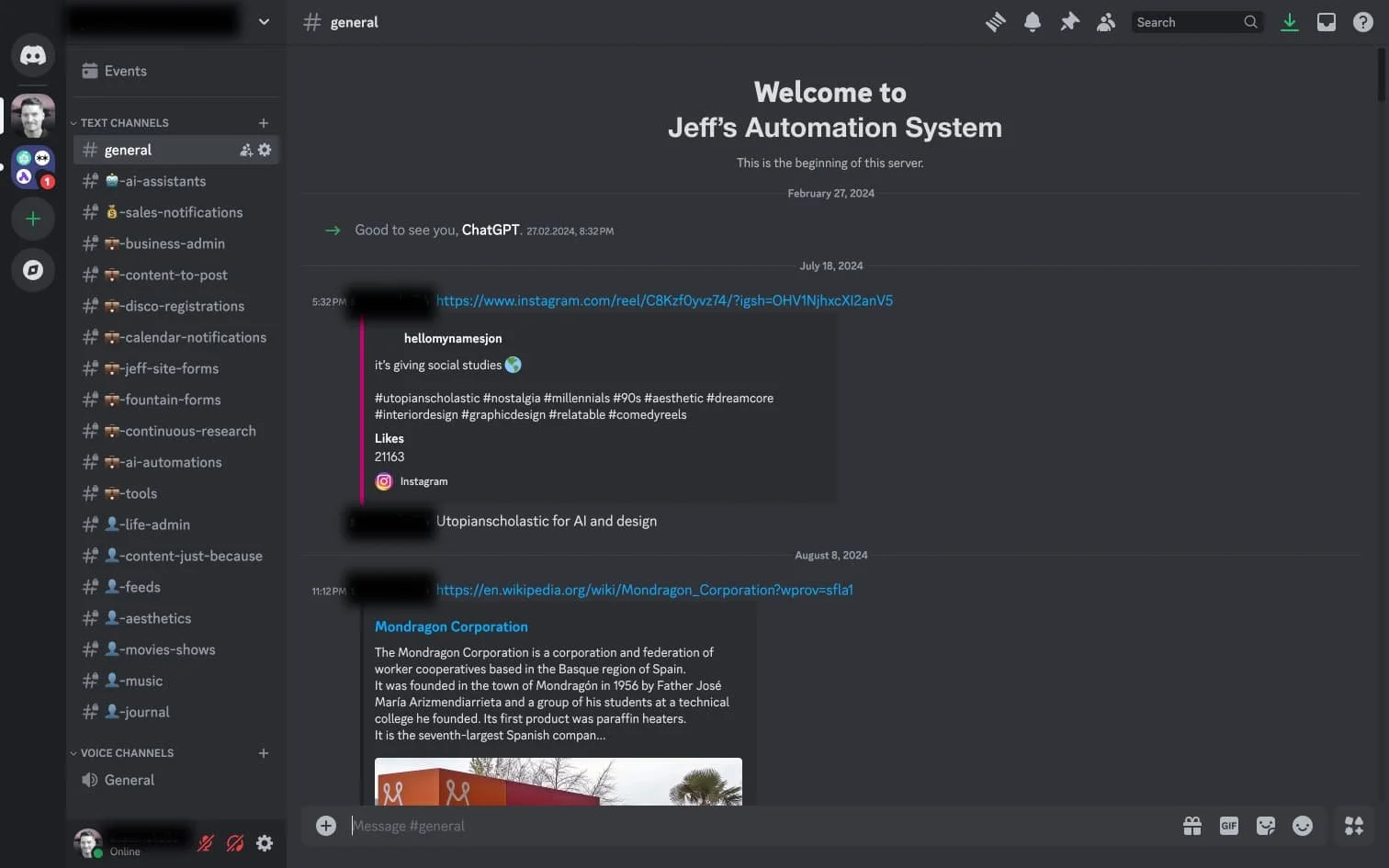This screenshot has width=1389, height=868.
Task: Open the sticker picker icon
Action: coord(1266,826)
